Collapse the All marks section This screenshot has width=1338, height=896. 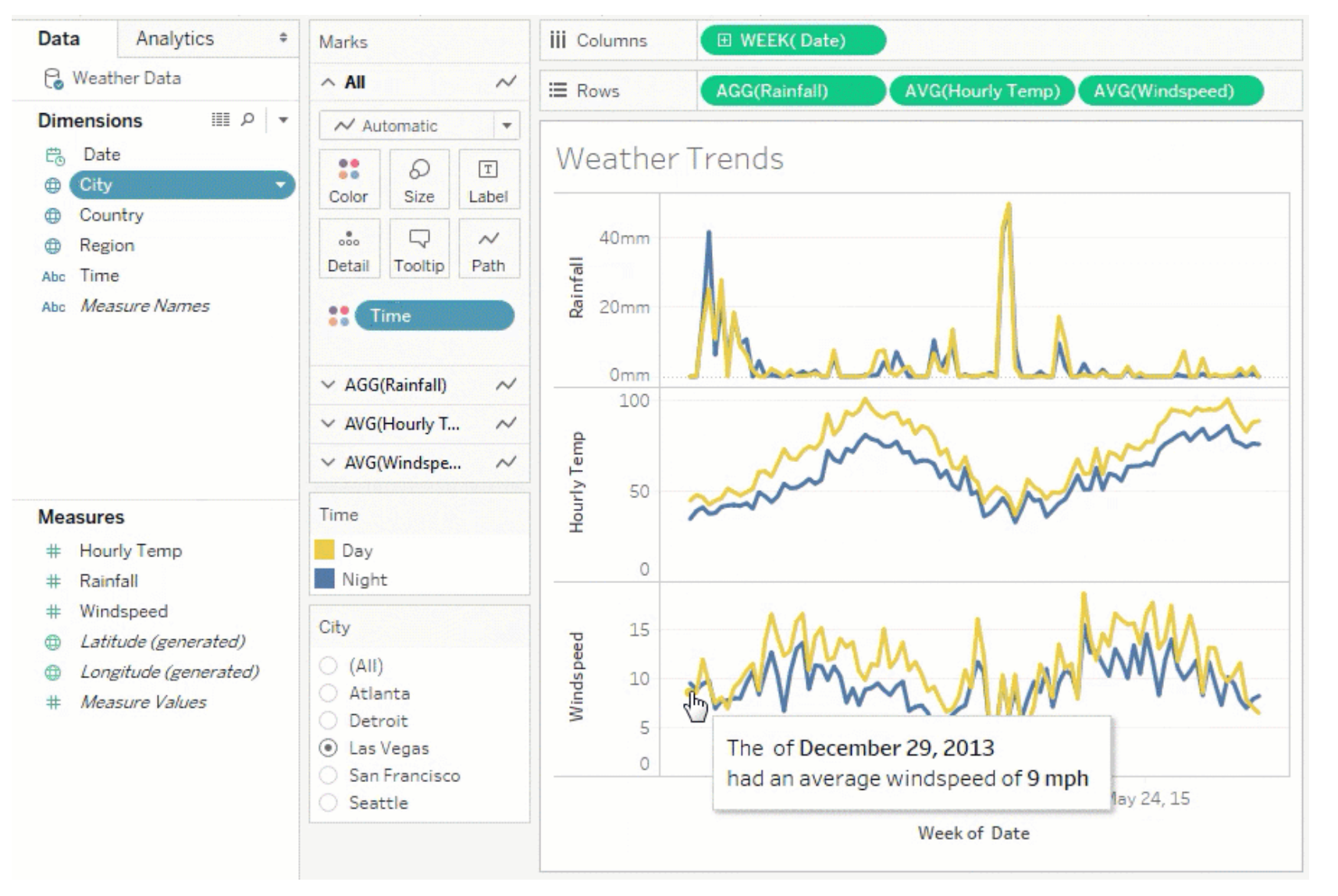pos(329,82)
